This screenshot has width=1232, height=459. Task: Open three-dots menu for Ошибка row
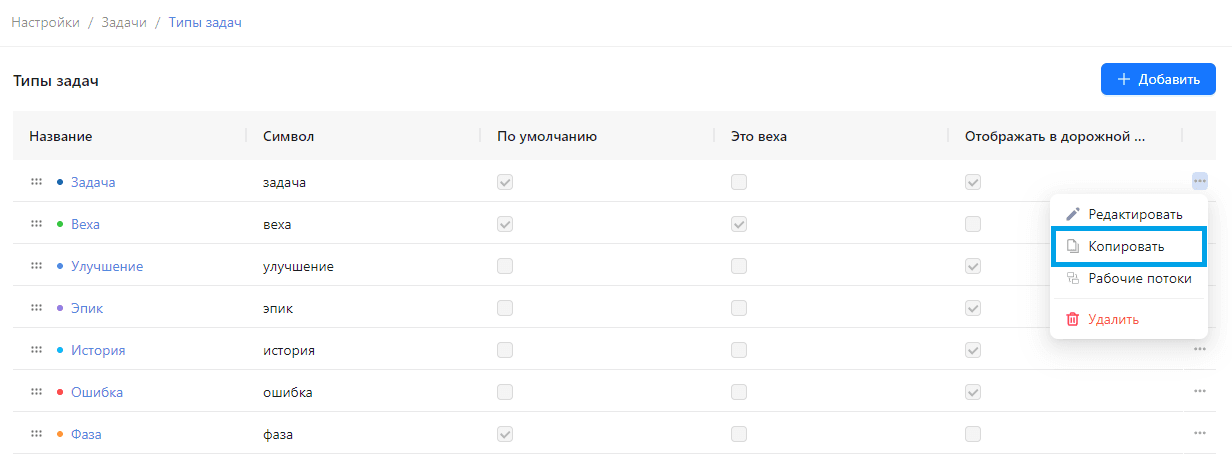[1199, 392]
